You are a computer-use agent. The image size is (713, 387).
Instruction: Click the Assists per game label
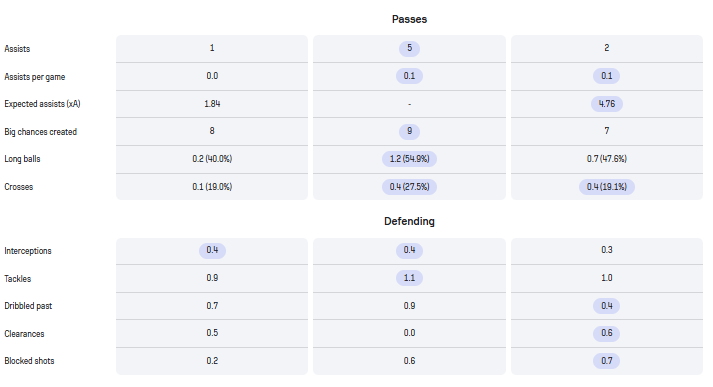(x=35, y=77)
